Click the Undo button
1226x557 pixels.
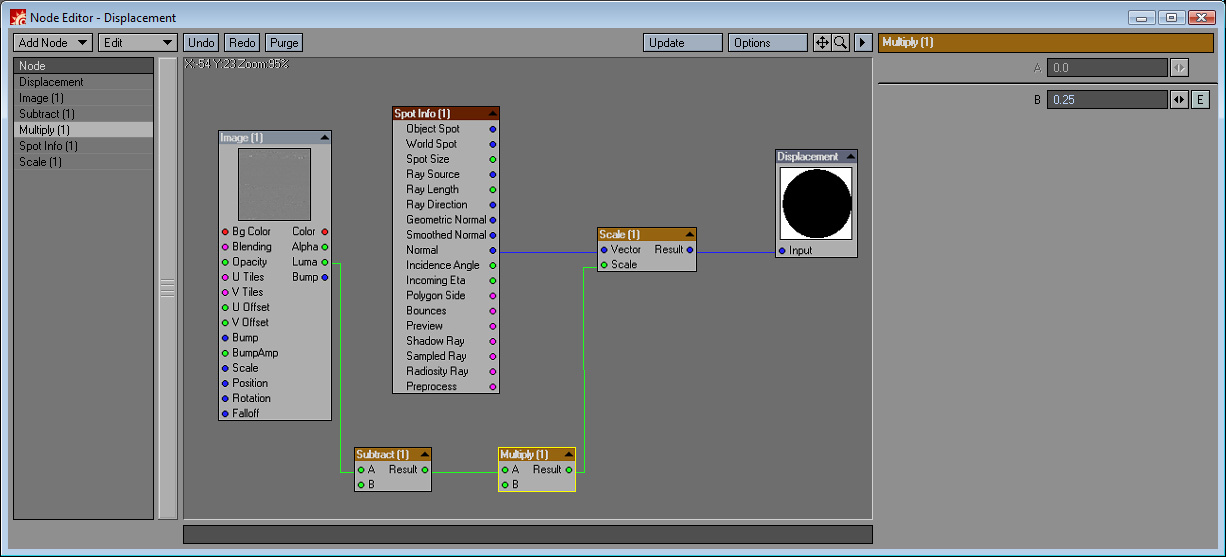[x=201, y=43]
